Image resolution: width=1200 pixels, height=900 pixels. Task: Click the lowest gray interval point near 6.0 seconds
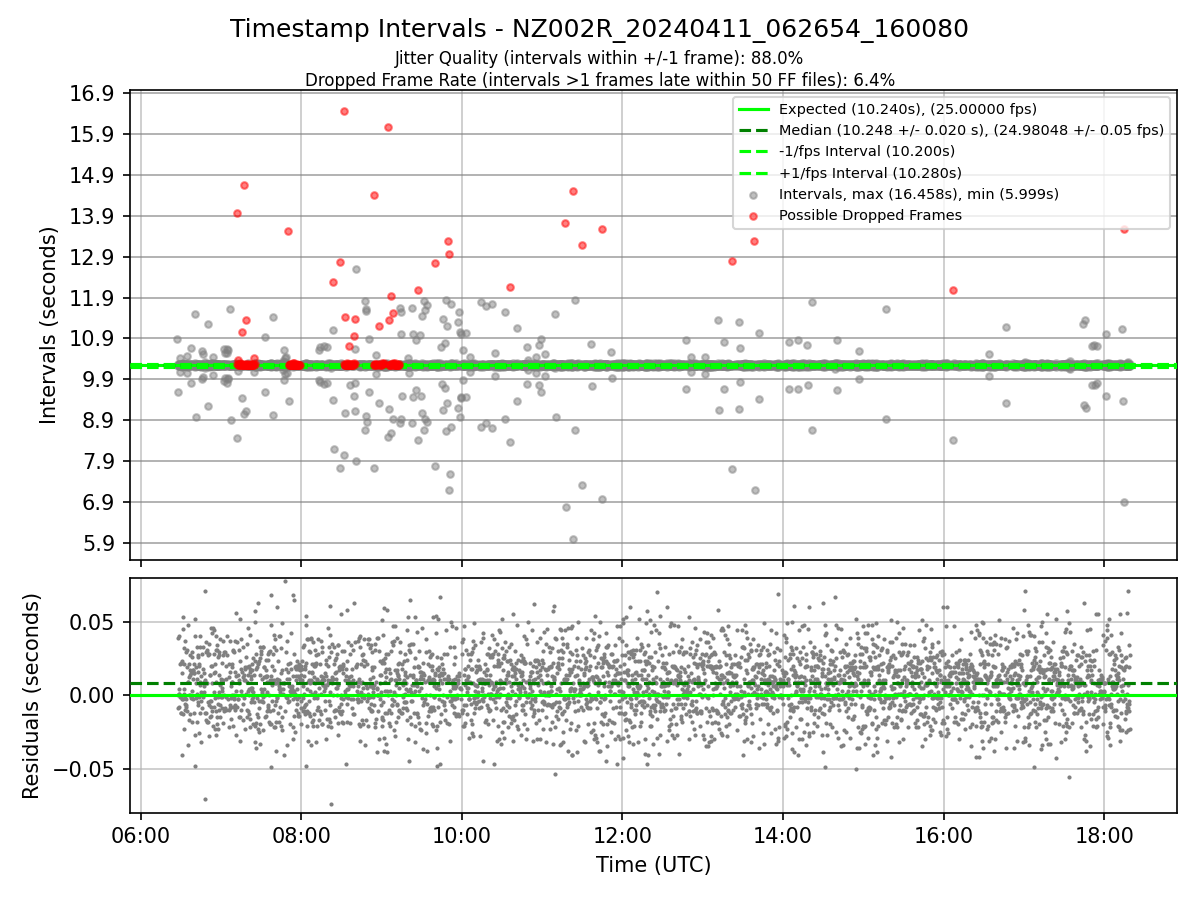[573, 539]
